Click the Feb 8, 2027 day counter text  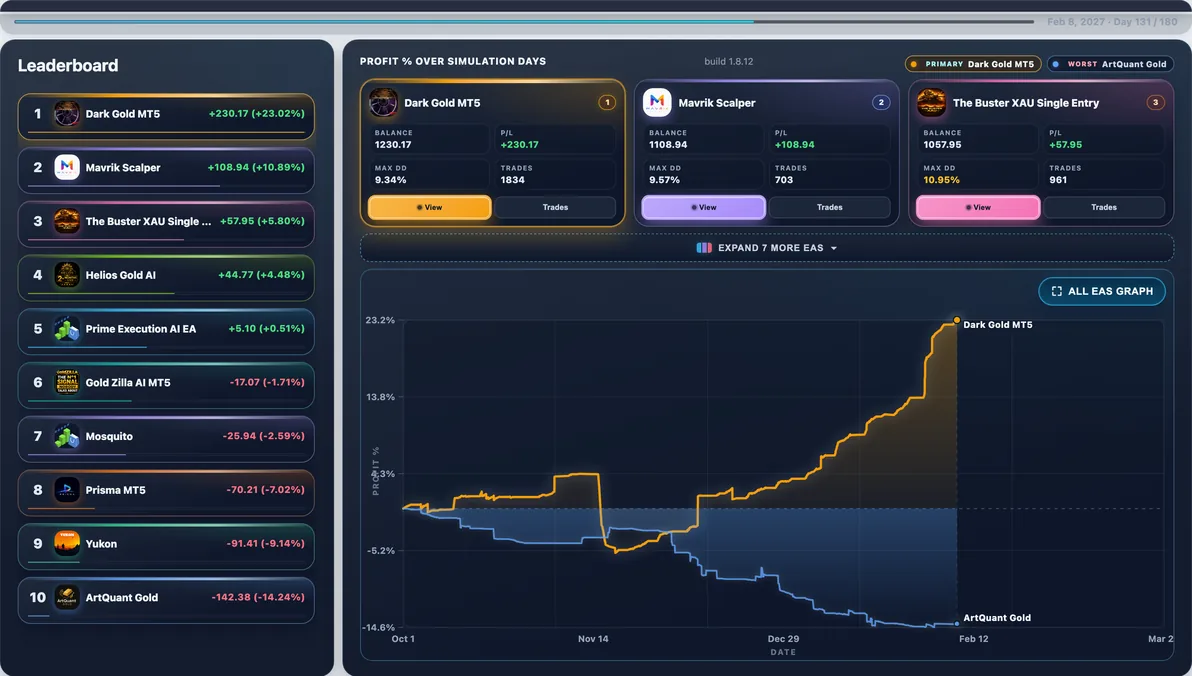(x=1112, y=22)
